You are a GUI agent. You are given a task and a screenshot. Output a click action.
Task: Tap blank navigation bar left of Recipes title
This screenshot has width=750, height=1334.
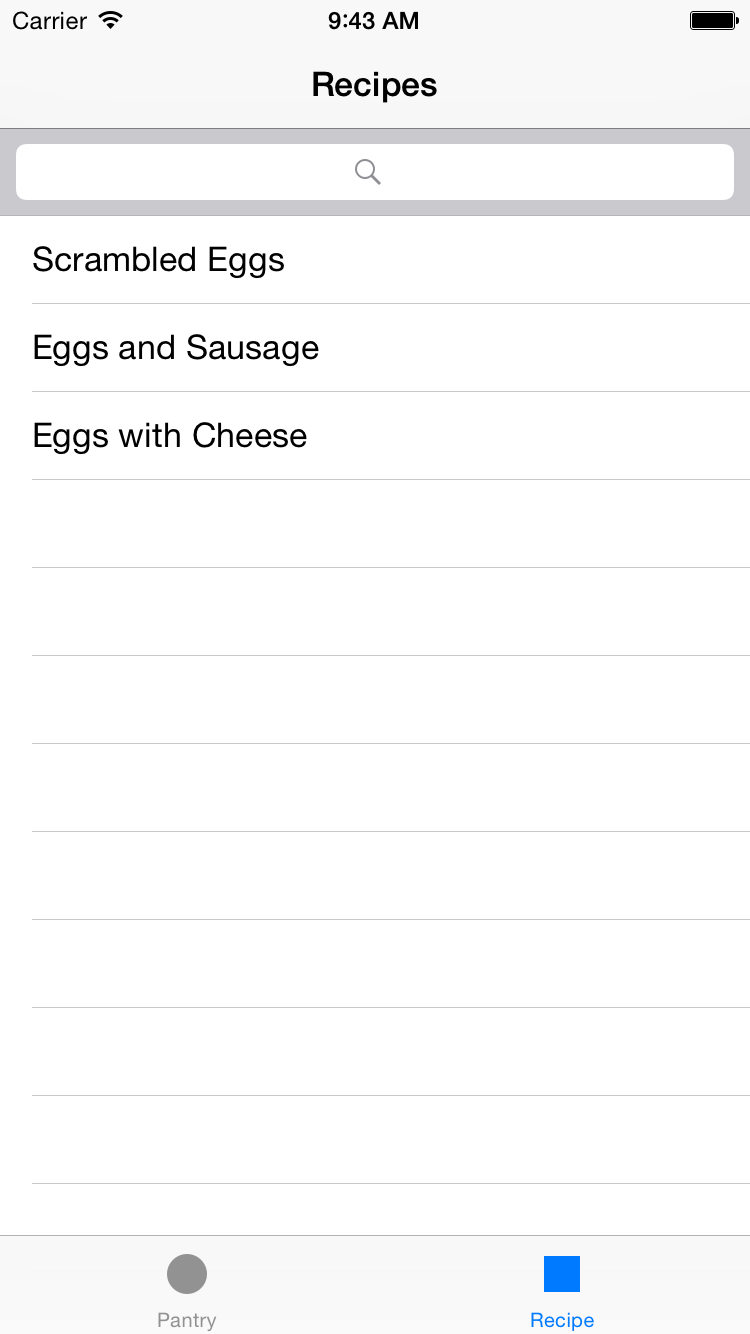[x=120, y=85]
